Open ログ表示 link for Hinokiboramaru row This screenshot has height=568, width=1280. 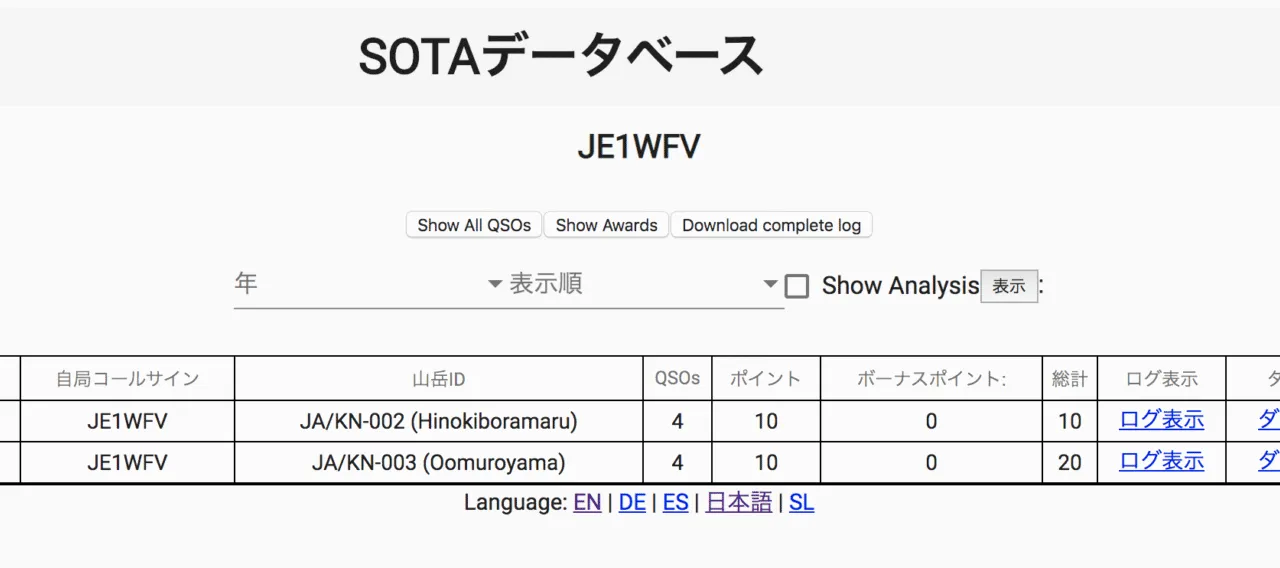pyautogui.click(x=1161, y=421)
